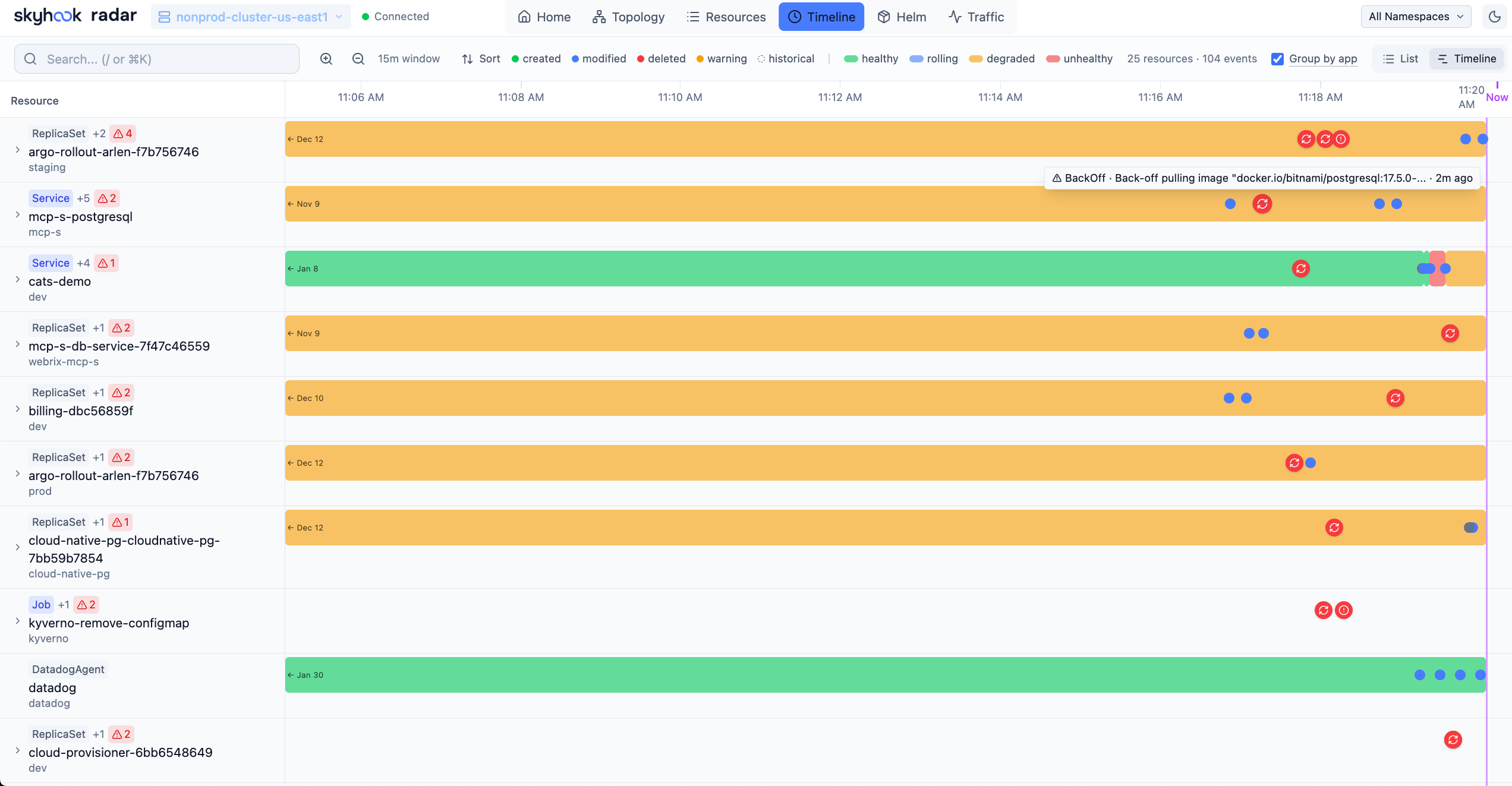
Task: Click the red error icon on kyverno-remove-configmap row
Action: 1344,610
